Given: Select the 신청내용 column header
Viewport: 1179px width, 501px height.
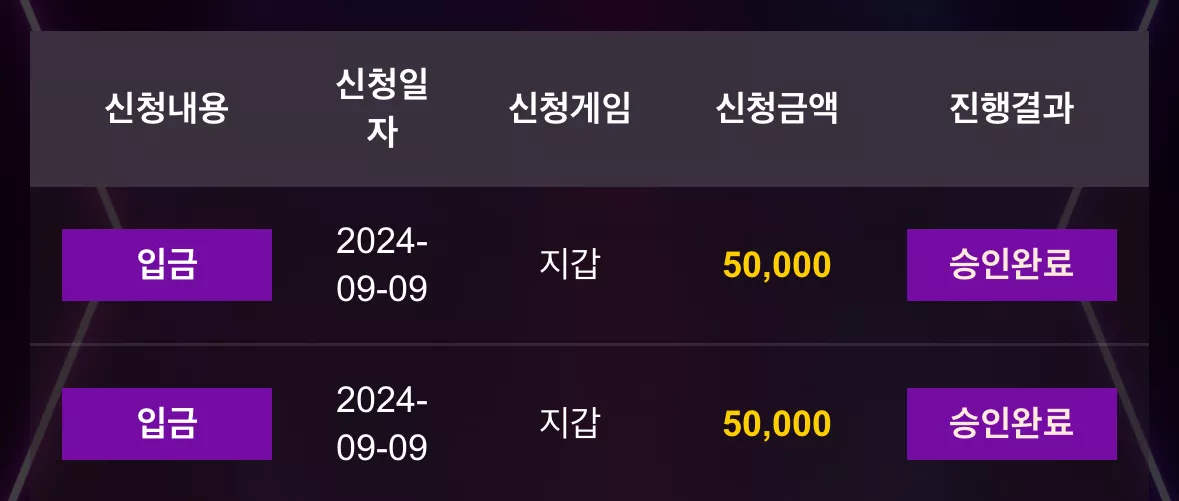Looking at the screenshot, I should point(166,108).
